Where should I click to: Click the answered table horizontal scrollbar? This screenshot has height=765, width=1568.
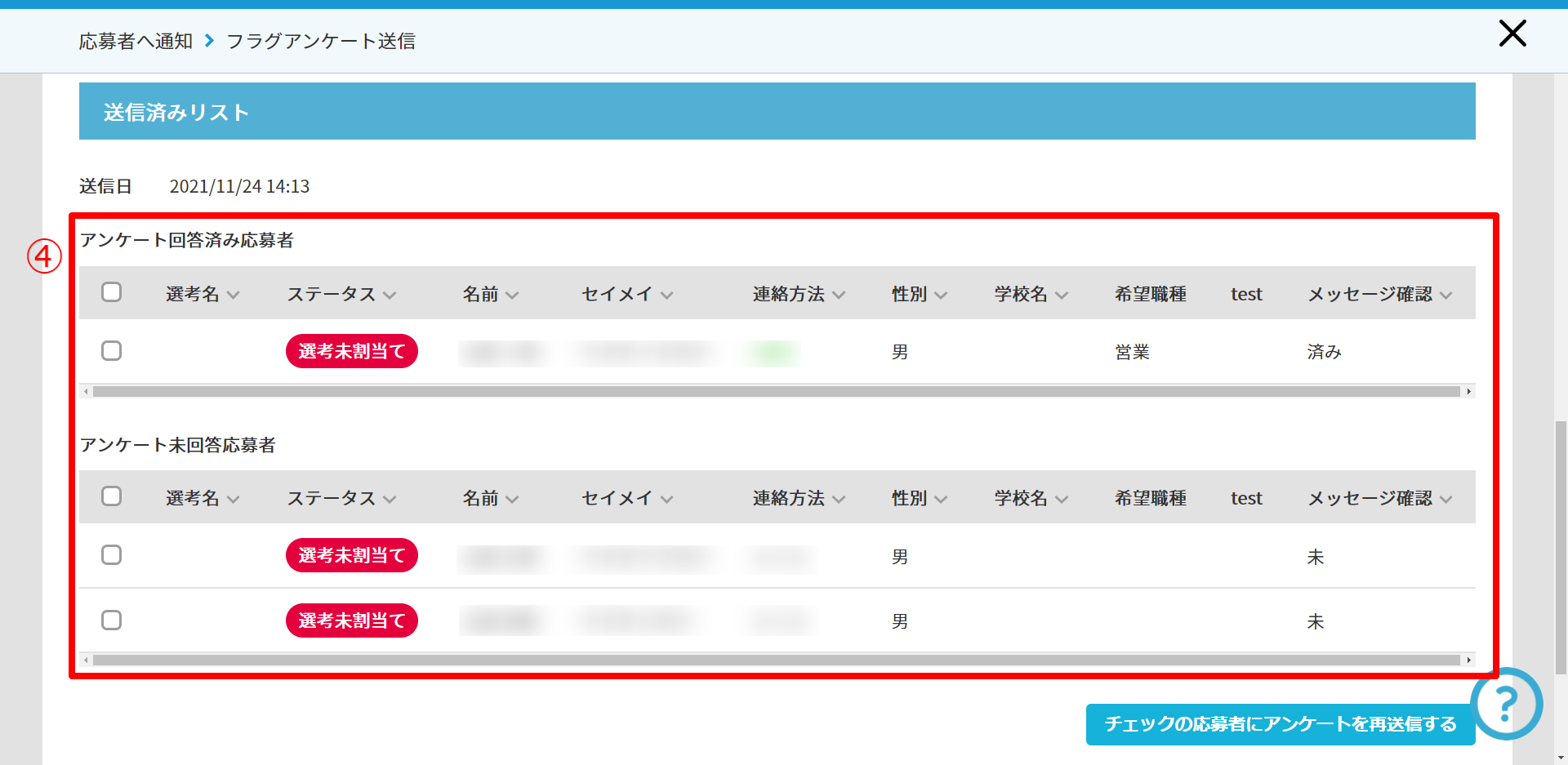click(x=776, y=392)
